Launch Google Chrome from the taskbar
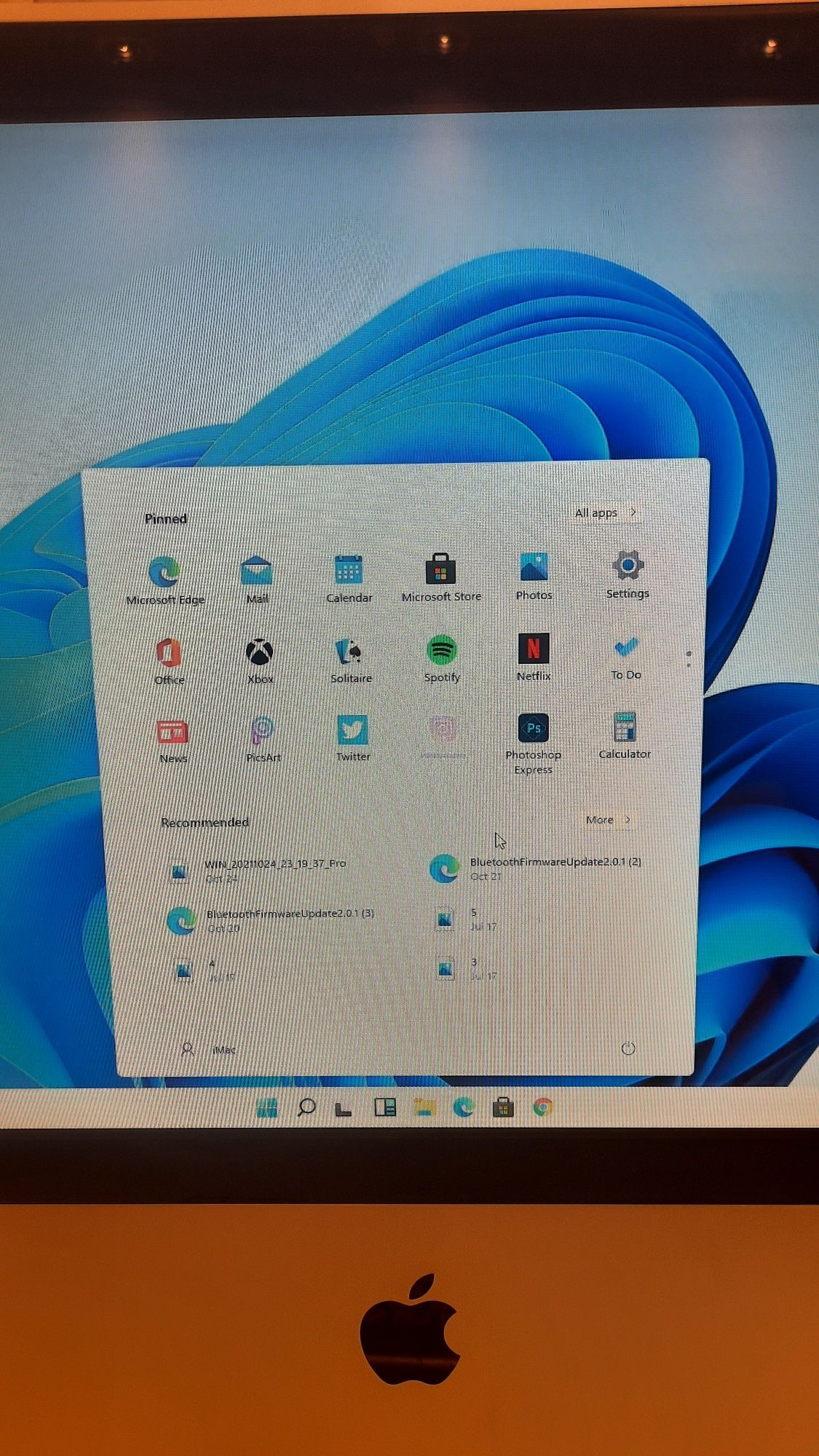The width and height of the screenshot is (819, 1456). (542, 1108)
